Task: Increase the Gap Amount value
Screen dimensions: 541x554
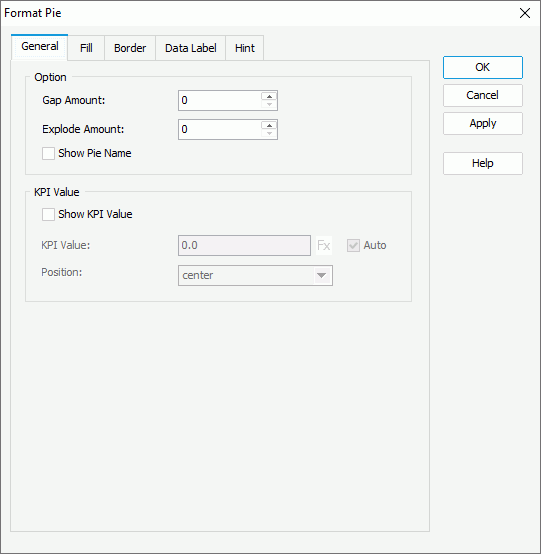Action: tap(269, 96)
